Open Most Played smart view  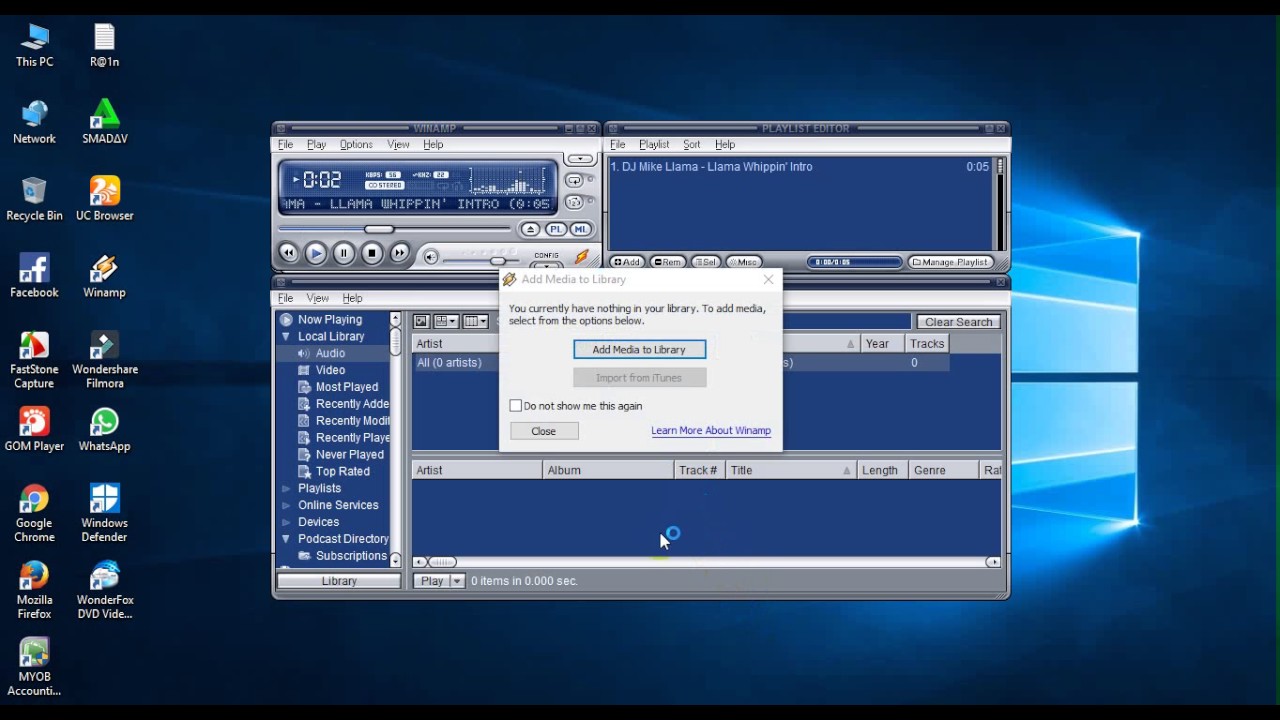[x=346, y=388]
